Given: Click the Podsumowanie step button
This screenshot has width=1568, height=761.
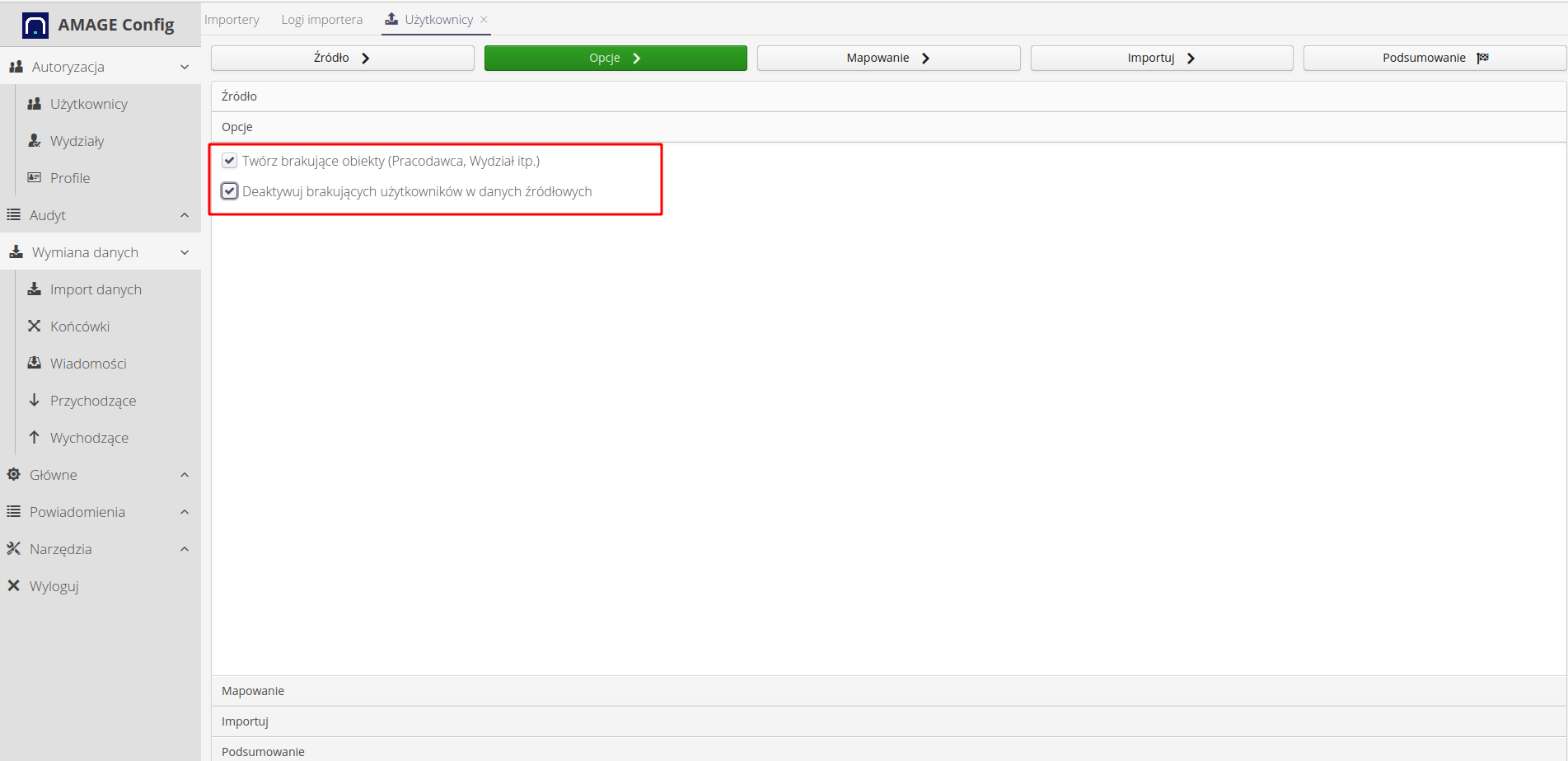Looking at the screenshot, I should [1434, 58].
